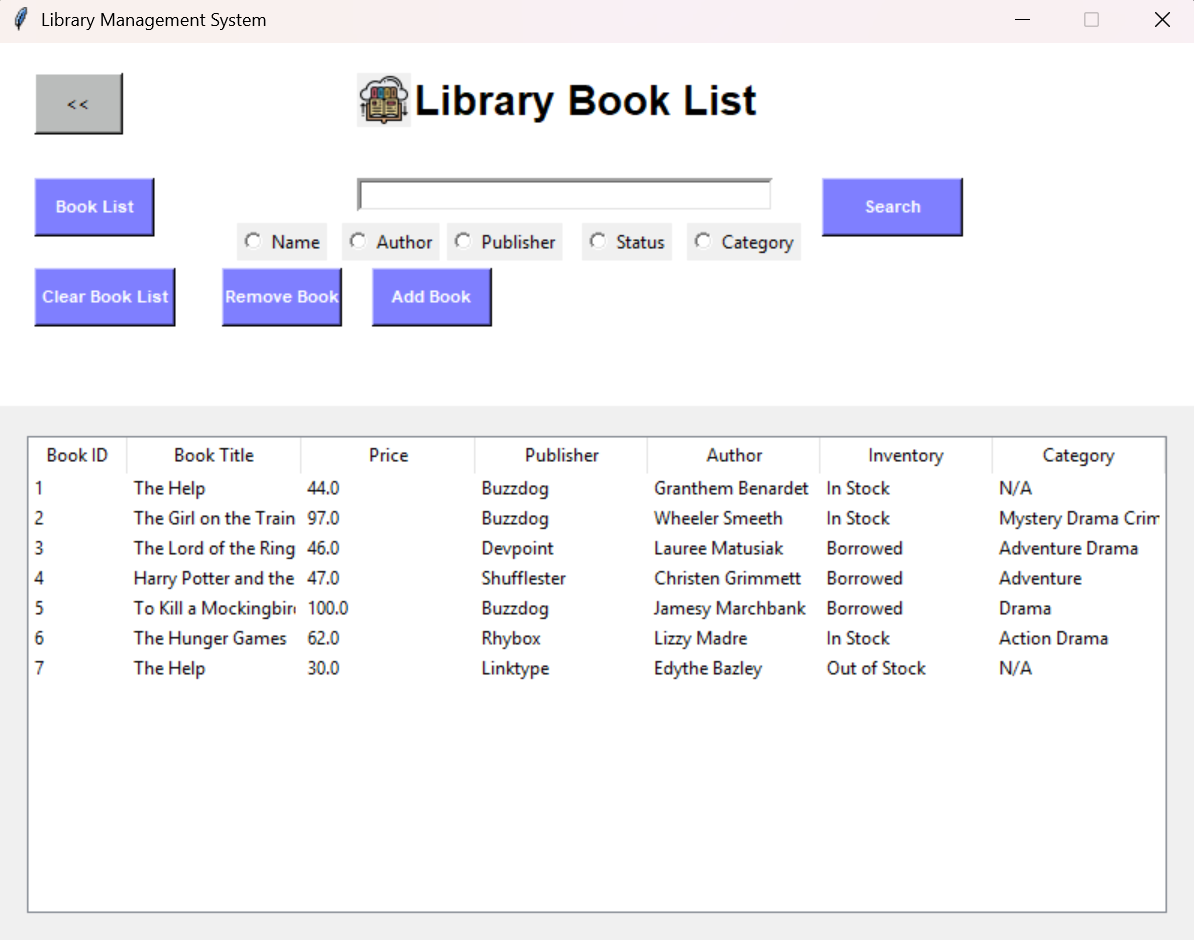1194x940 pixels.
Task: Enable the Category search filter
Action: (x=744, y=242)
